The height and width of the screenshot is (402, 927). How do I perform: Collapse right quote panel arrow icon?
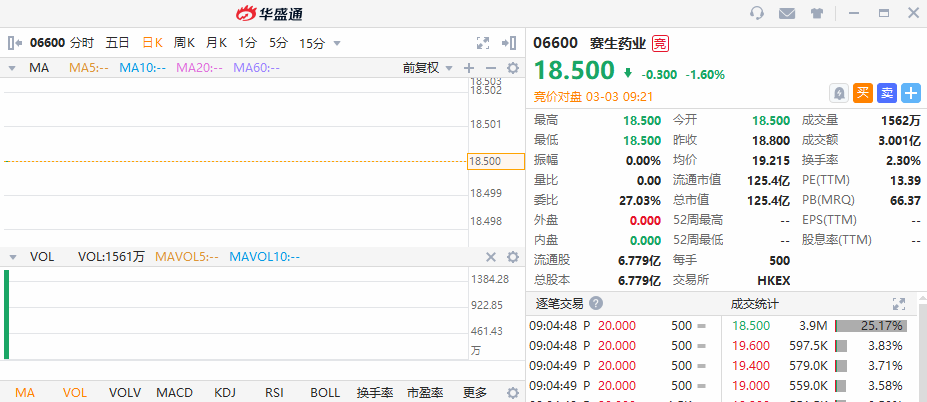click(509, 43)
